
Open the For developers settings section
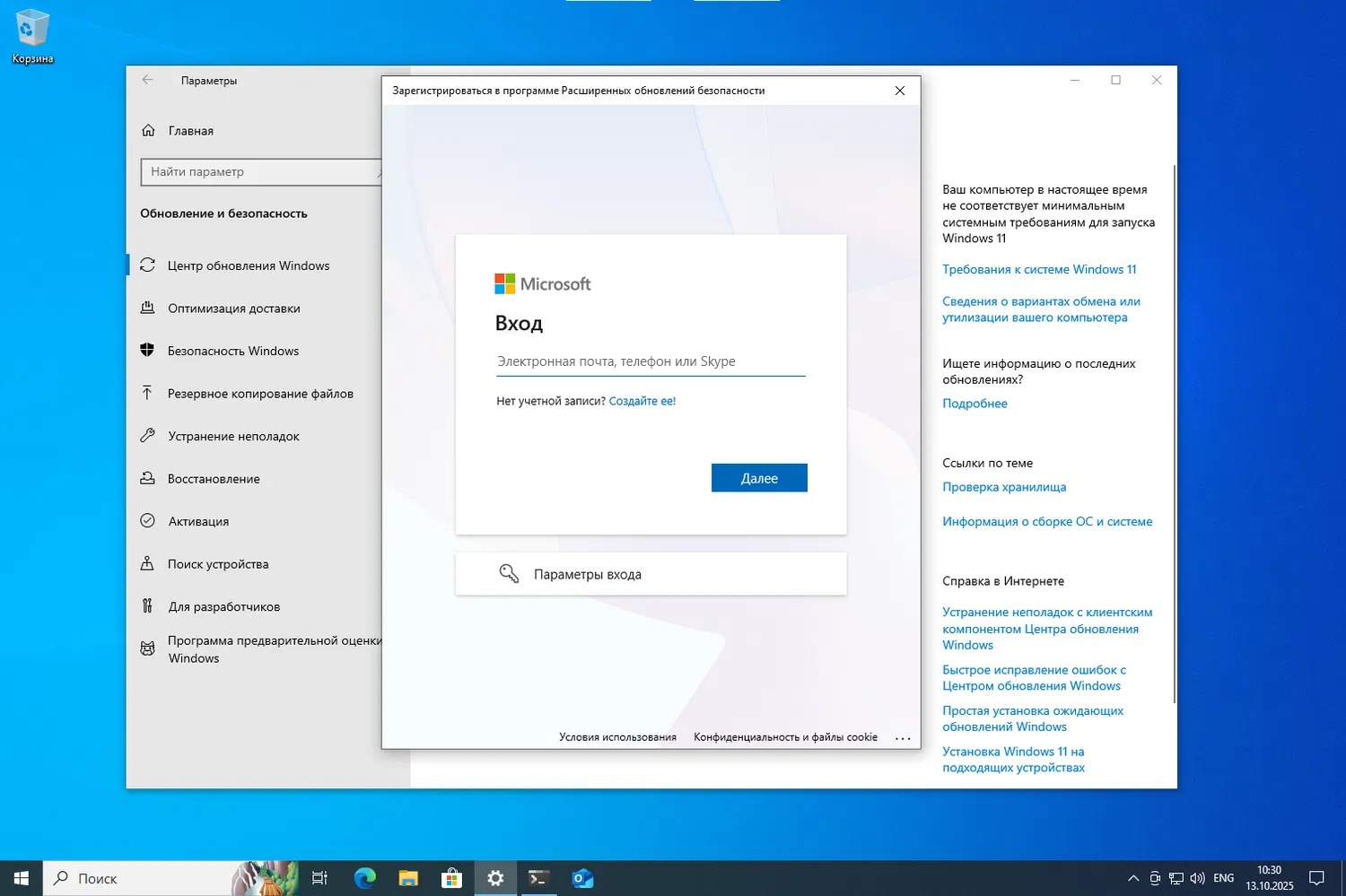coord(223,606)
